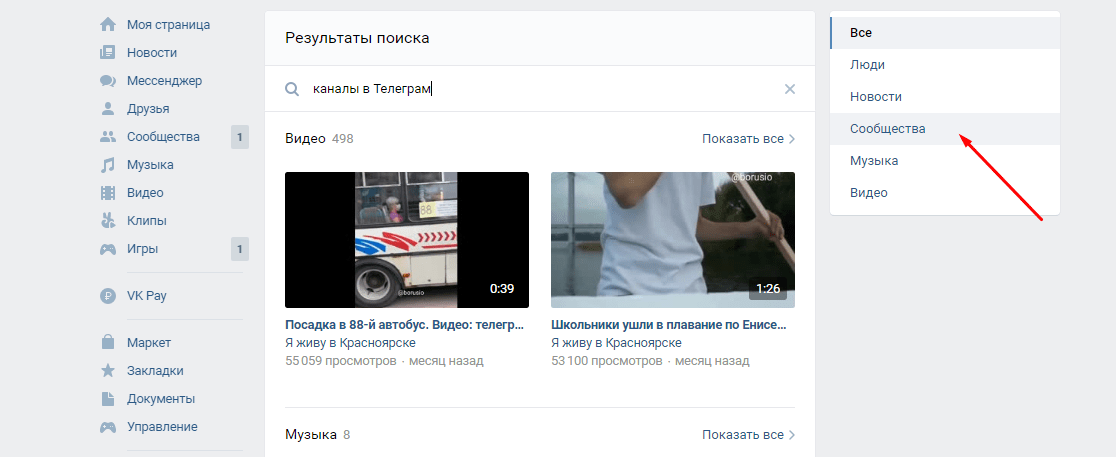Screen dimensions: 1116x457
Task: Click the home icon beside Моя страница
Action: coord(108,24)
